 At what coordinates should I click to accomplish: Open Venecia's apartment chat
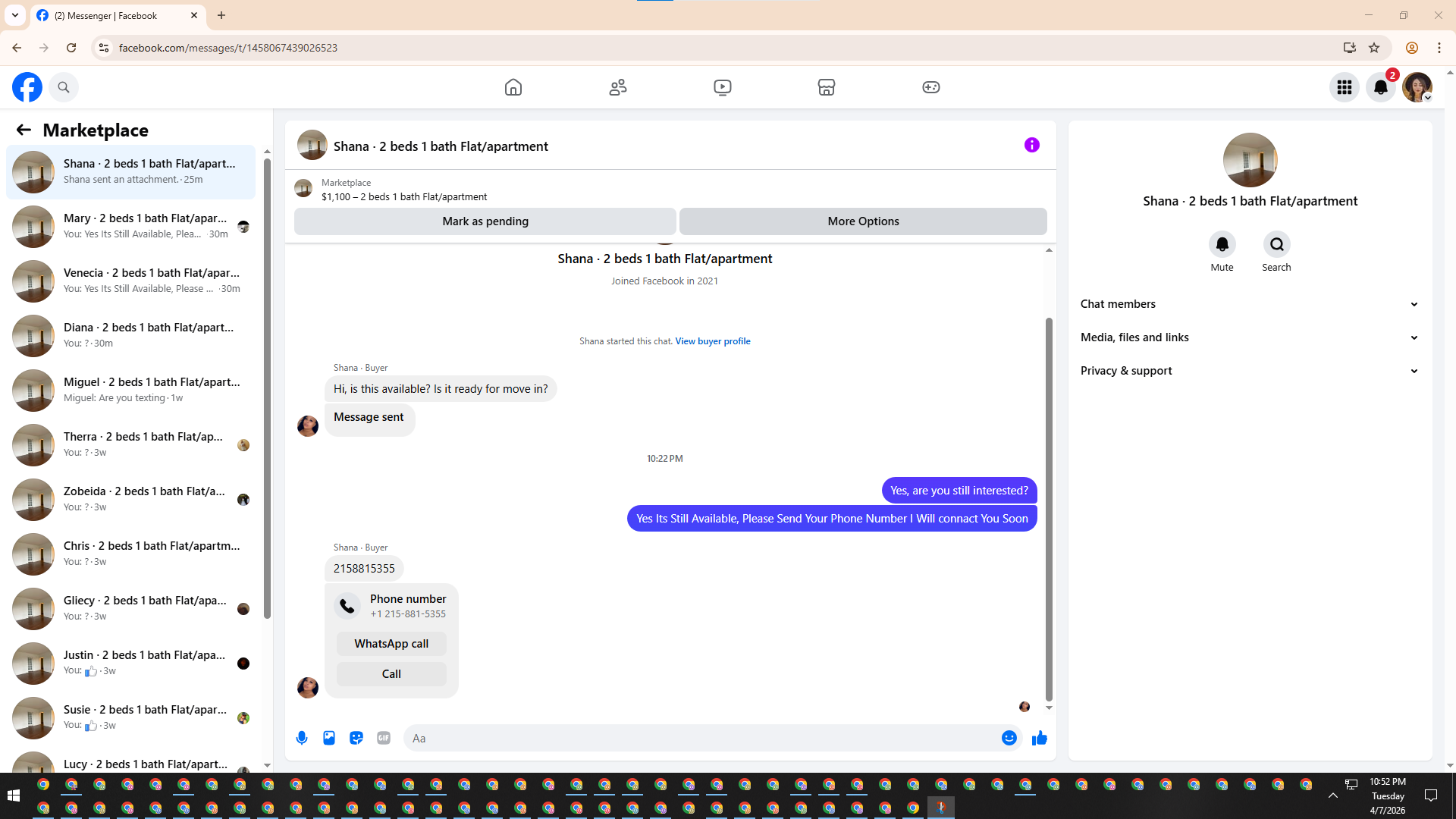click(x=131, y=281)
